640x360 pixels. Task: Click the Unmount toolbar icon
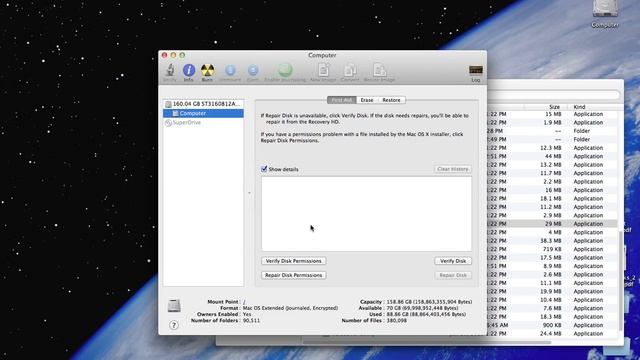[x=230, y=70]
